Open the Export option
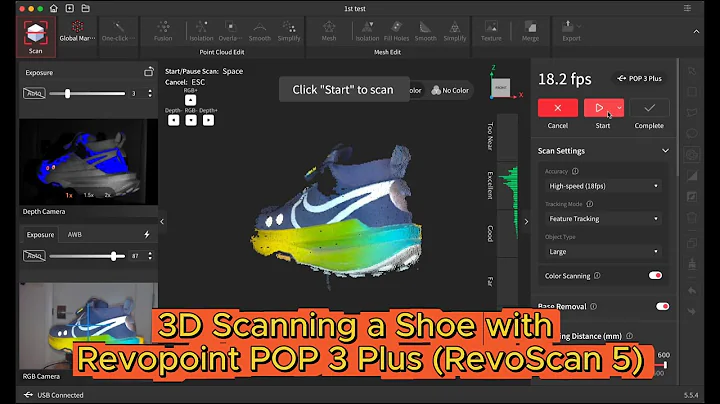 point(571,31)
